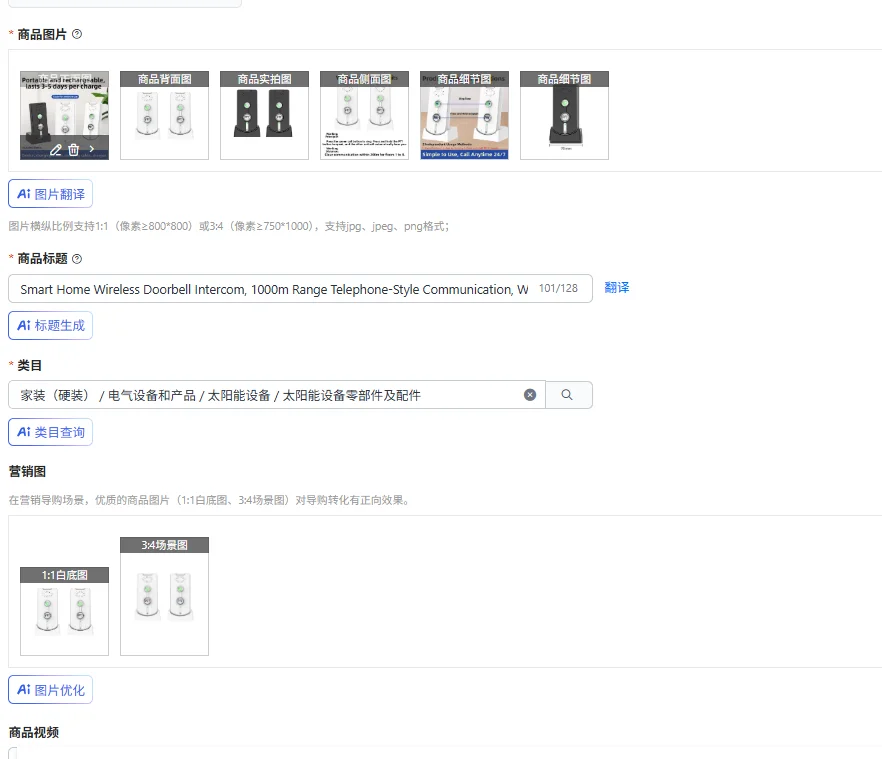Screen dimensions: 882x759
Task: Clear the 类目 field with the X icon
Action: click(x=530, y=395)
